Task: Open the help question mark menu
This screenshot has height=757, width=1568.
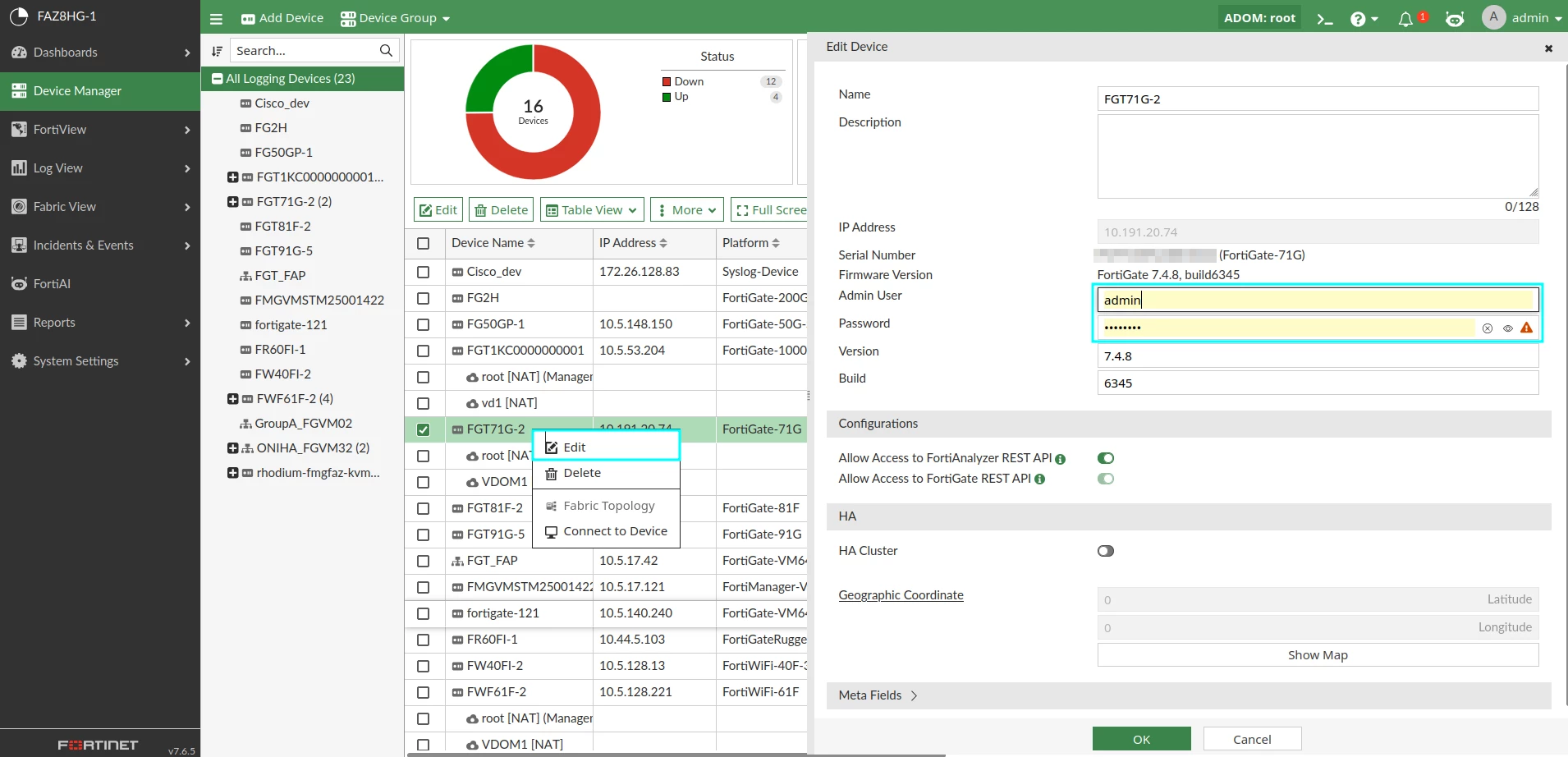Action: click(1364, 18)
